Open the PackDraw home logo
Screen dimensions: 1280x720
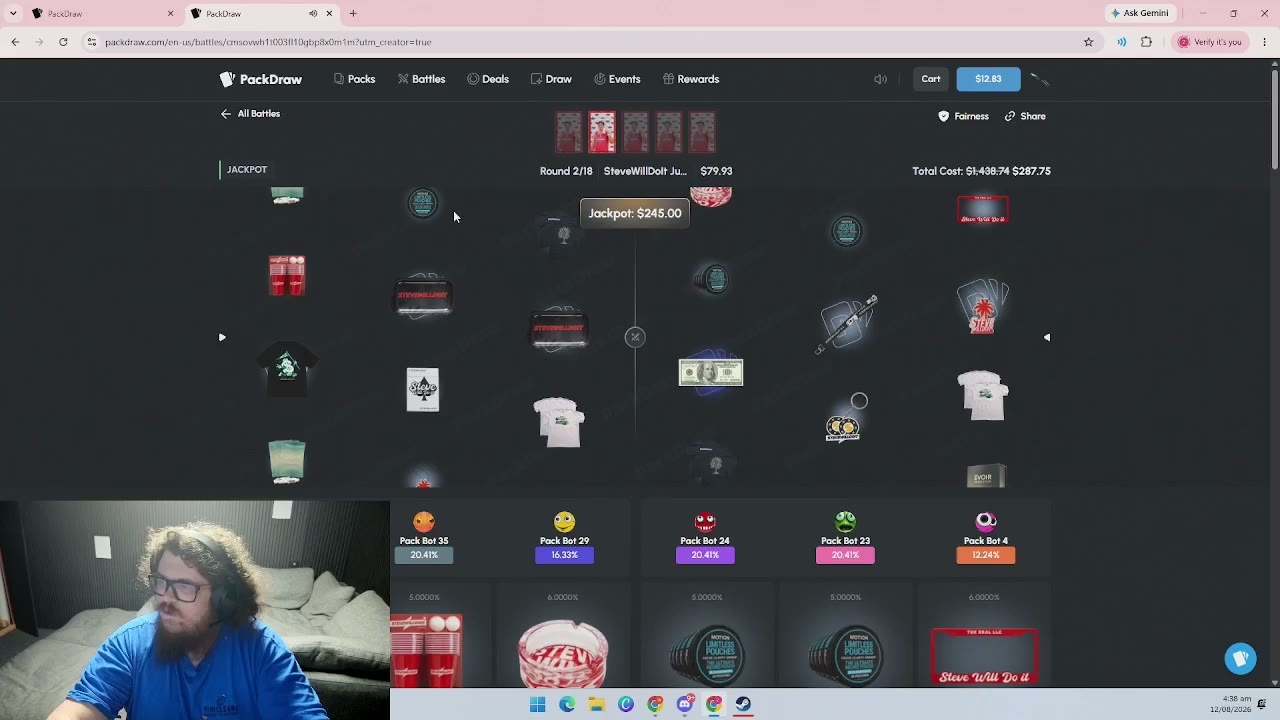tap(261, 79)
